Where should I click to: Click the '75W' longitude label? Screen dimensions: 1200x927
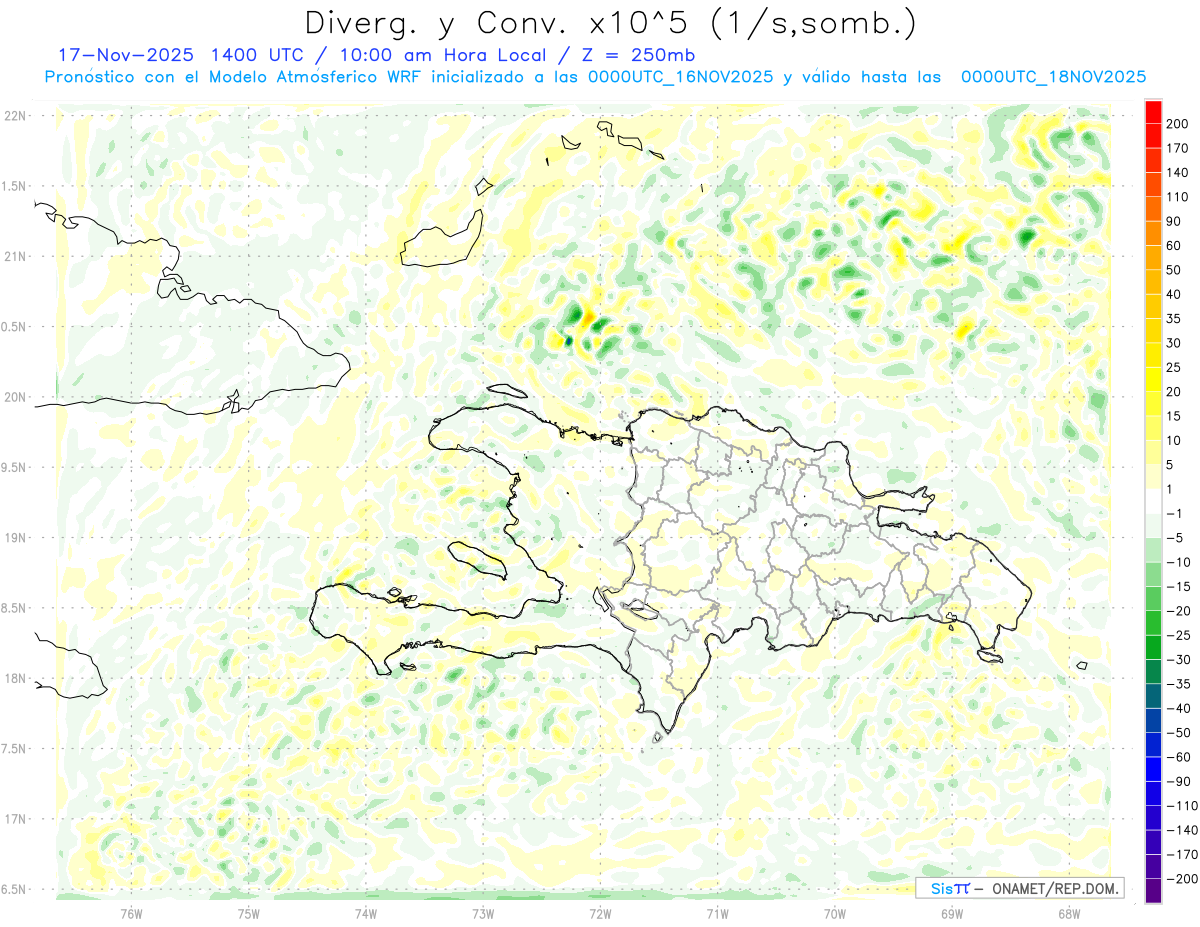(249, 913)
